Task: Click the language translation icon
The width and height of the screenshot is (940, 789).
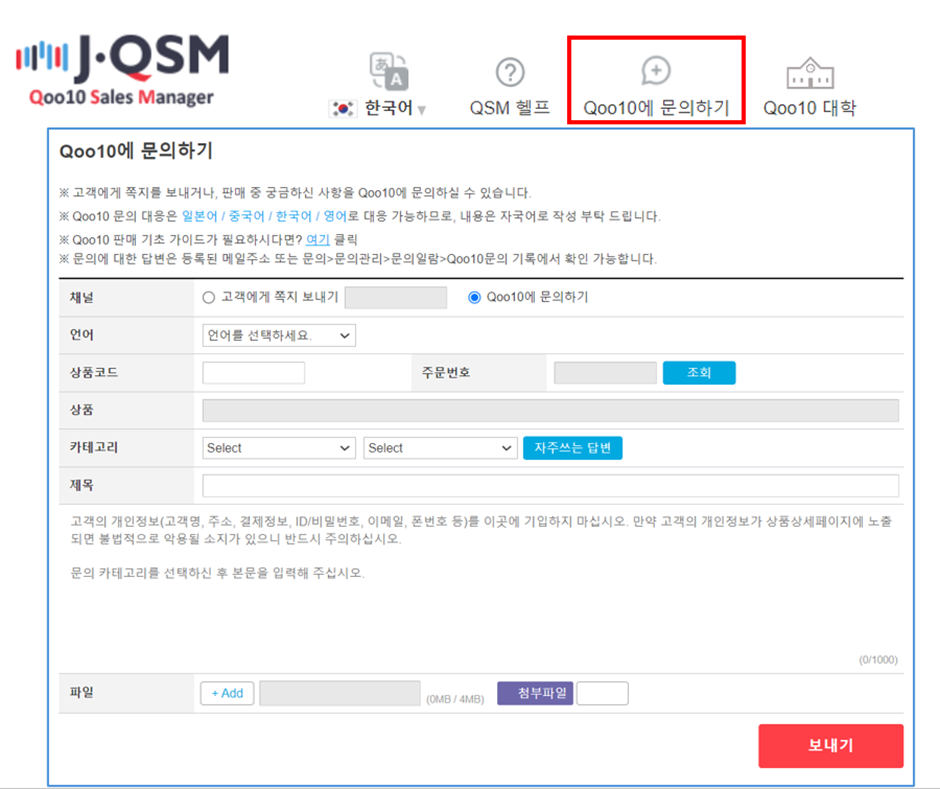Action: [x=389, y=72]
